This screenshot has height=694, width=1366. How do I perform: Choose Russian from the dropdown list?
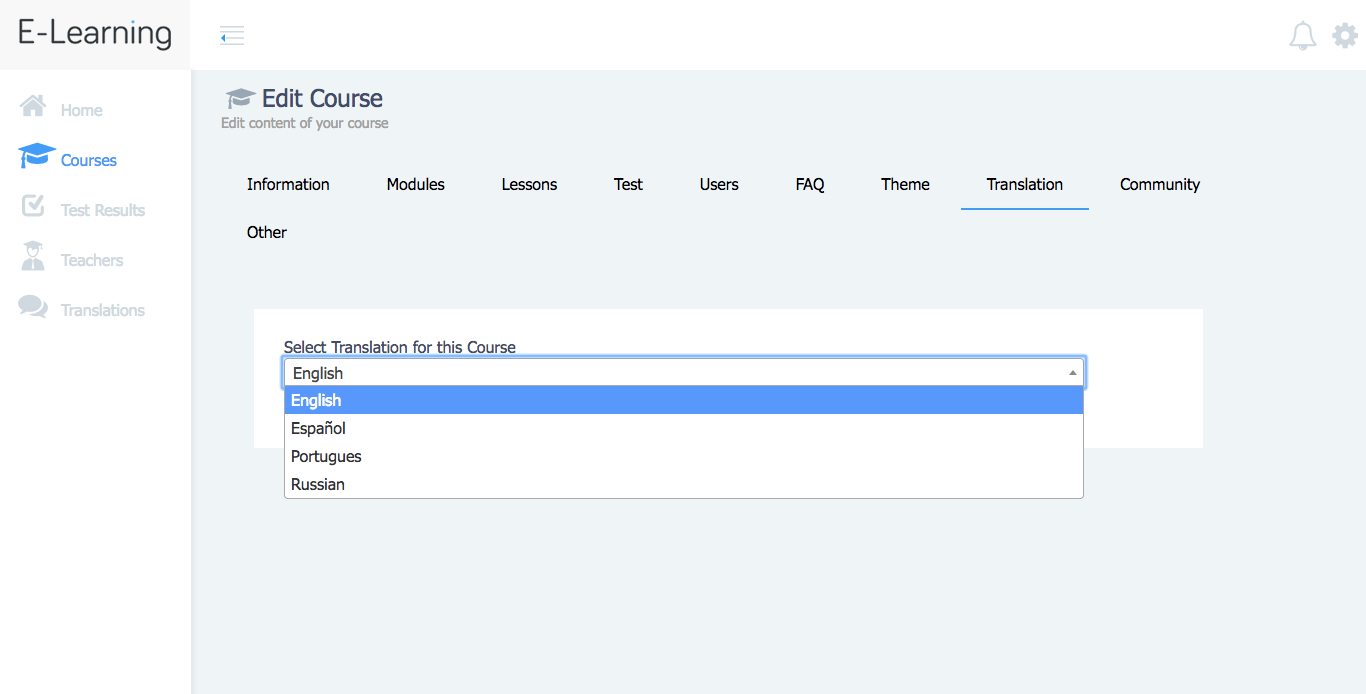[x=684, y=484]
